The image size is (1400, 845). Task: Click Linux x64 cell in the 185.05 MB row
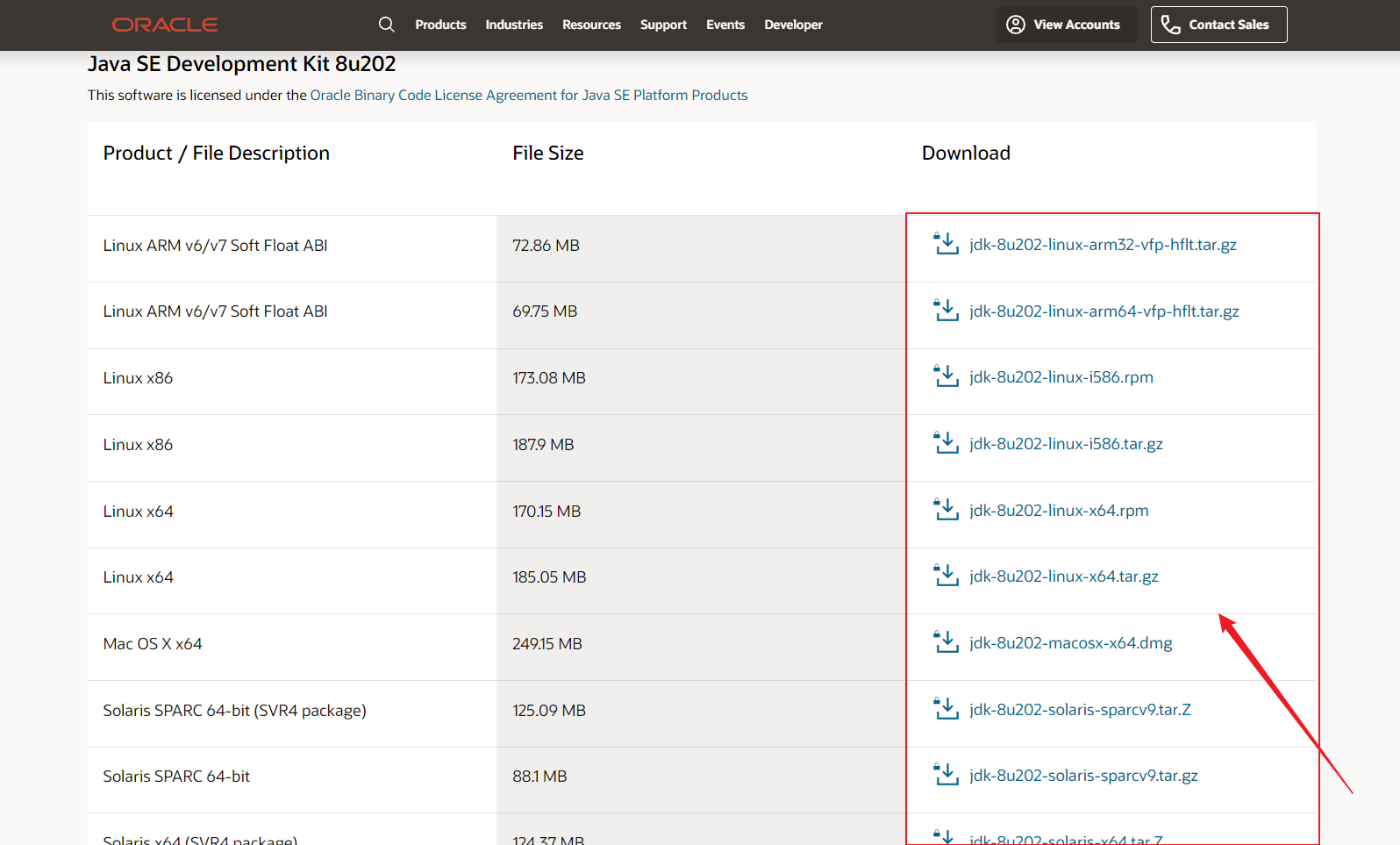[x=292, y=581]
